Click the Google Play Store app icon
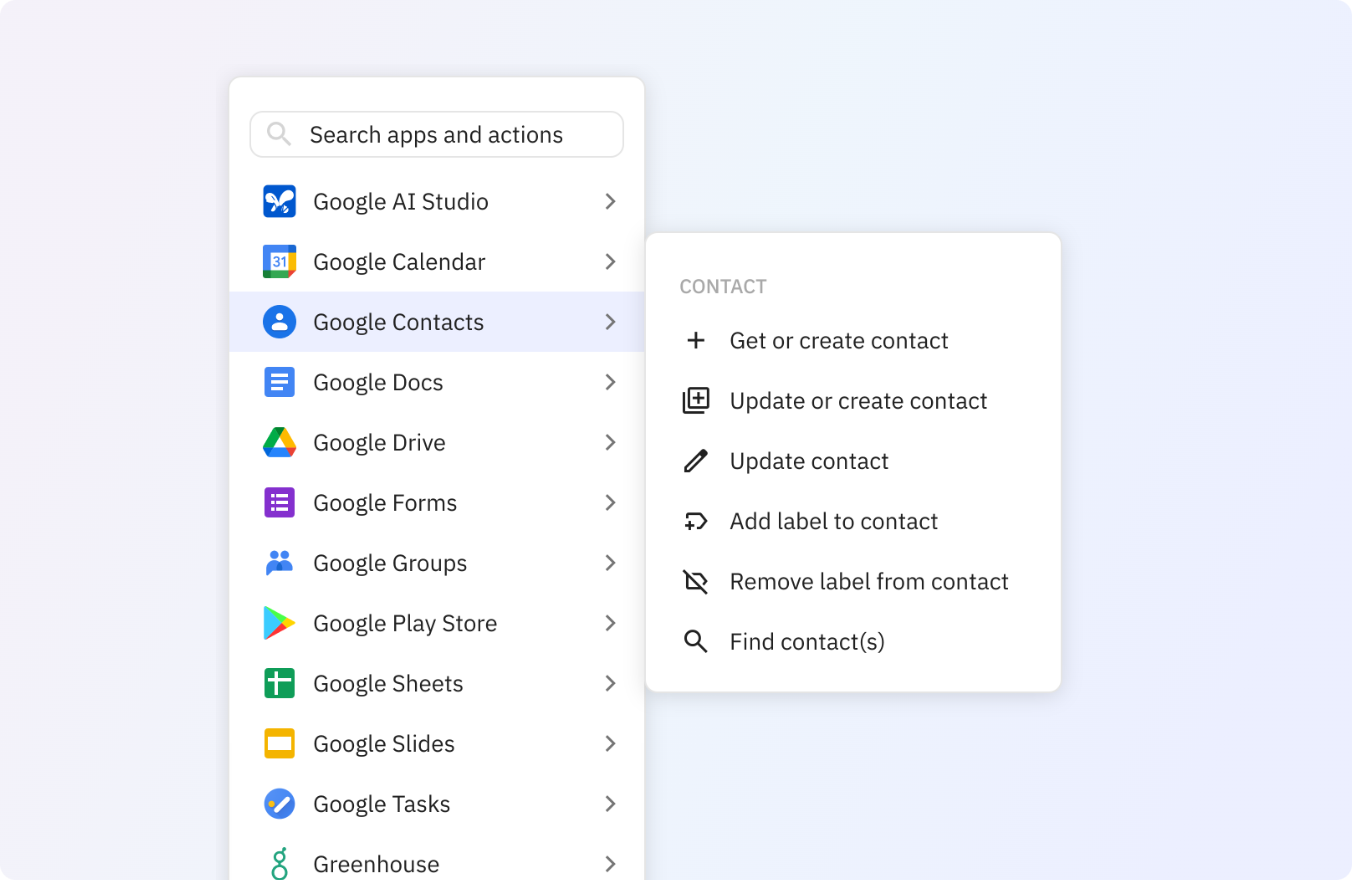Image resolution: width=1352 pixels, height=880 pixels. 279,623
